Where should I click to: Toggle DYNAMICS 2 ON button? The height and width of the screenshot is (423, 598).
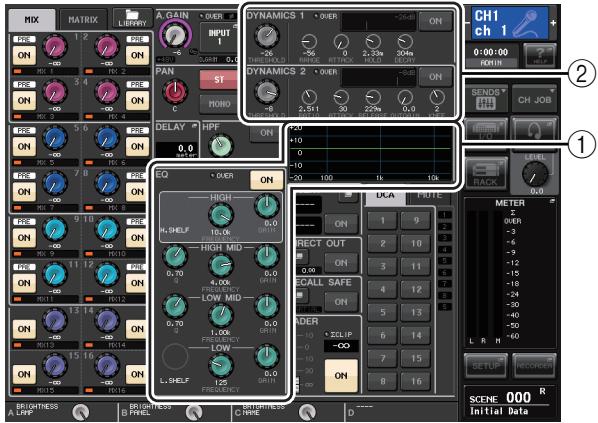tap(435, 77)
